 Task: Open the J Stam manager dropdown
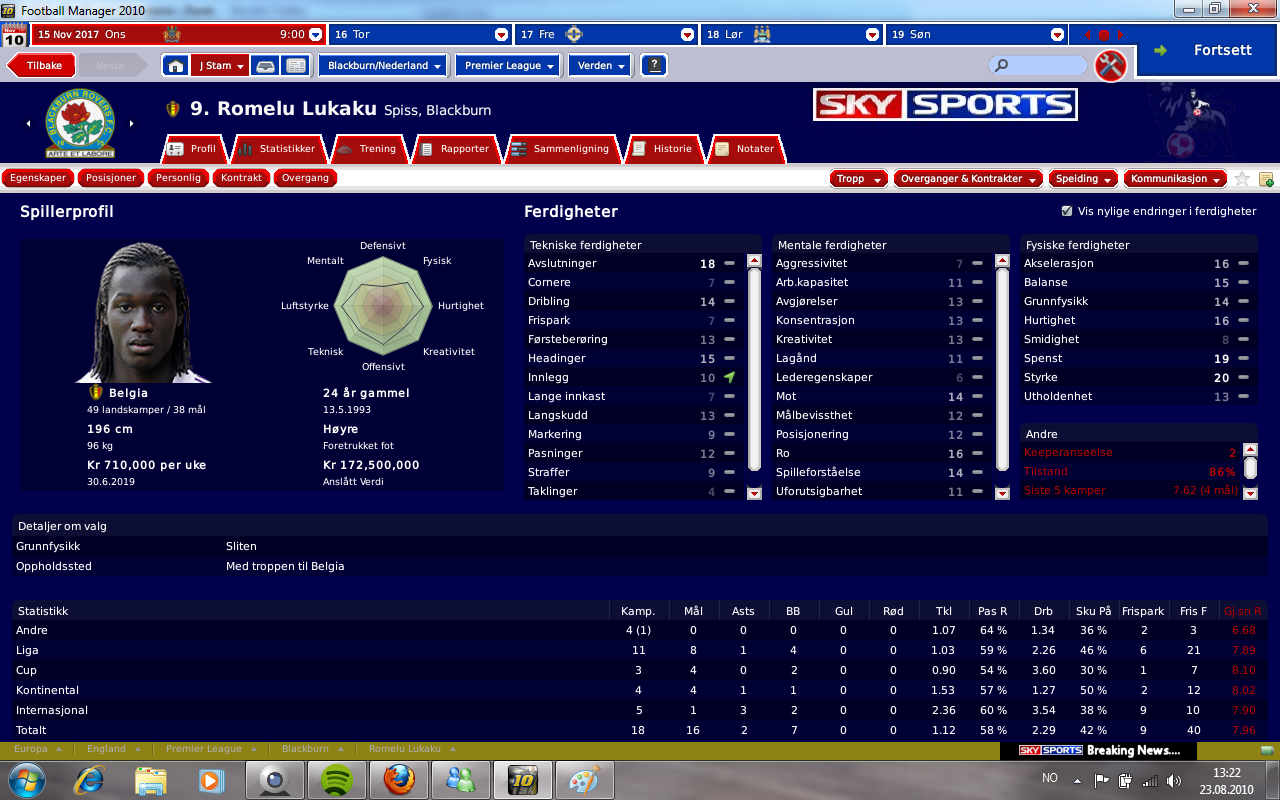pos(219,66)
